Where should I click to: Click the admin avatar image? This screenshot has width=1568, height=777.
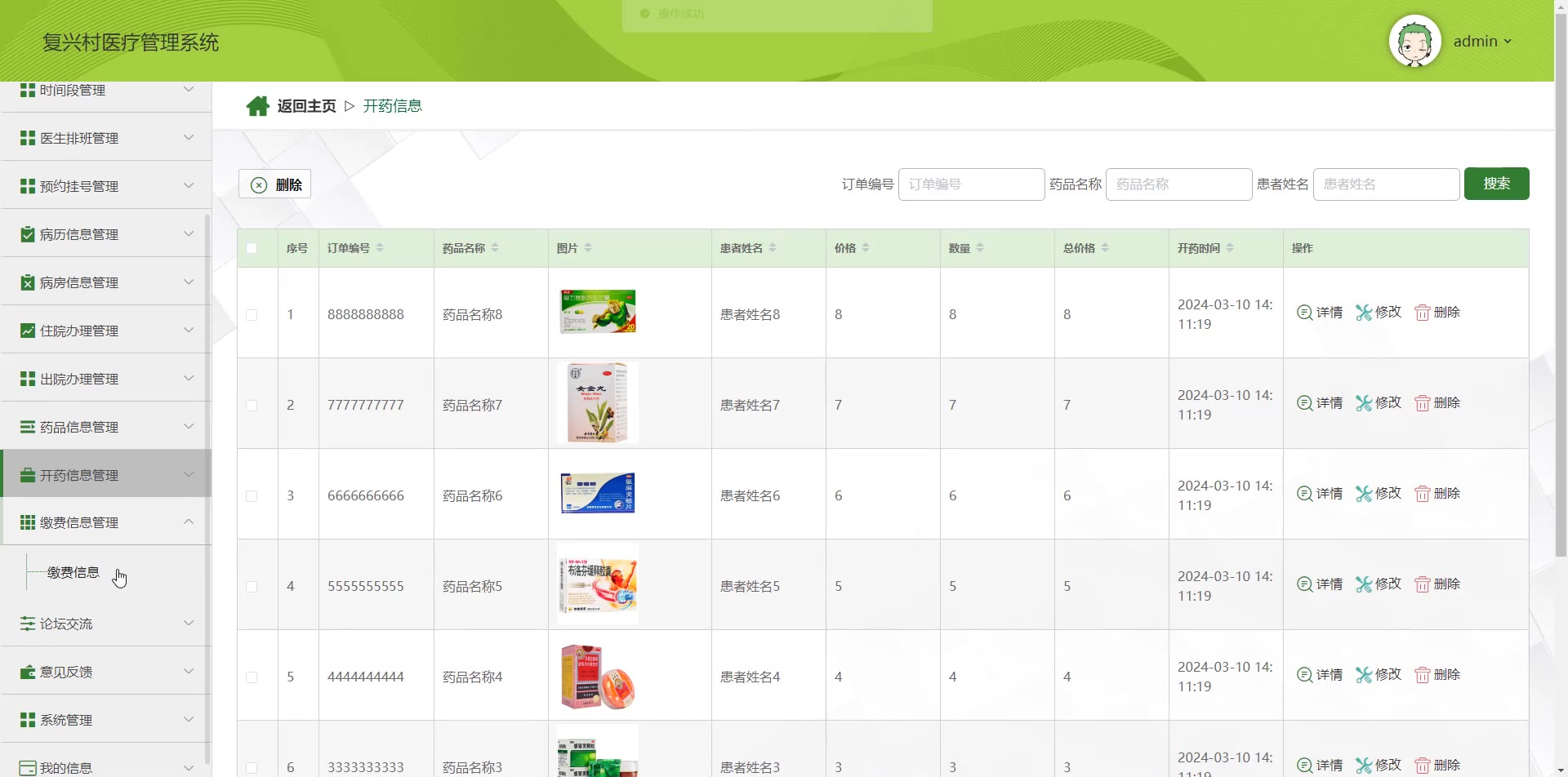click(1414, 41)
